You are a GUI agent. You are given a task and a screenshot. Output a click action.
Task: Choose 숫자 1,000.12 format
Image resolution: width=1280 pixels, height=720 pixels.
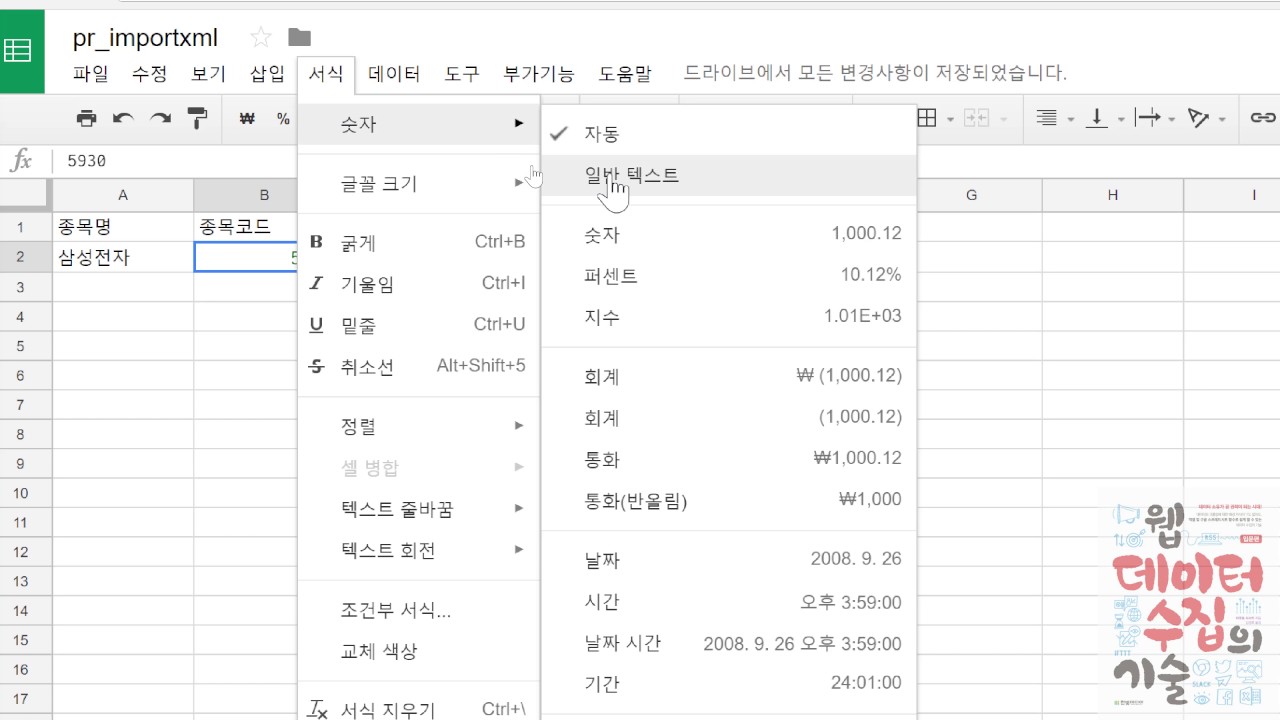[729, 235]
